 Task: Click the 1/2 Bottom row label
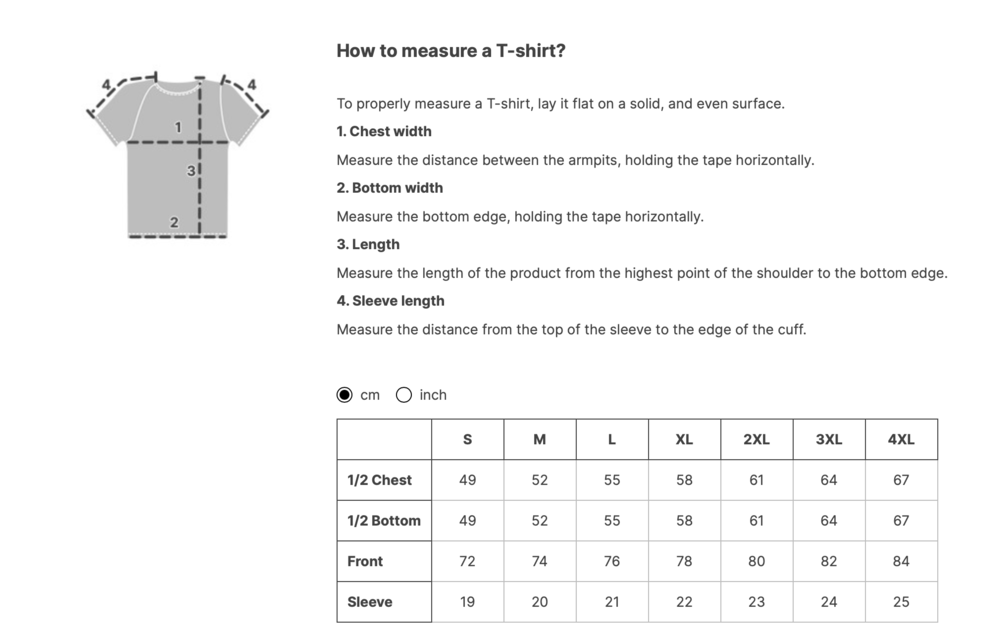[x=384, y=521]
